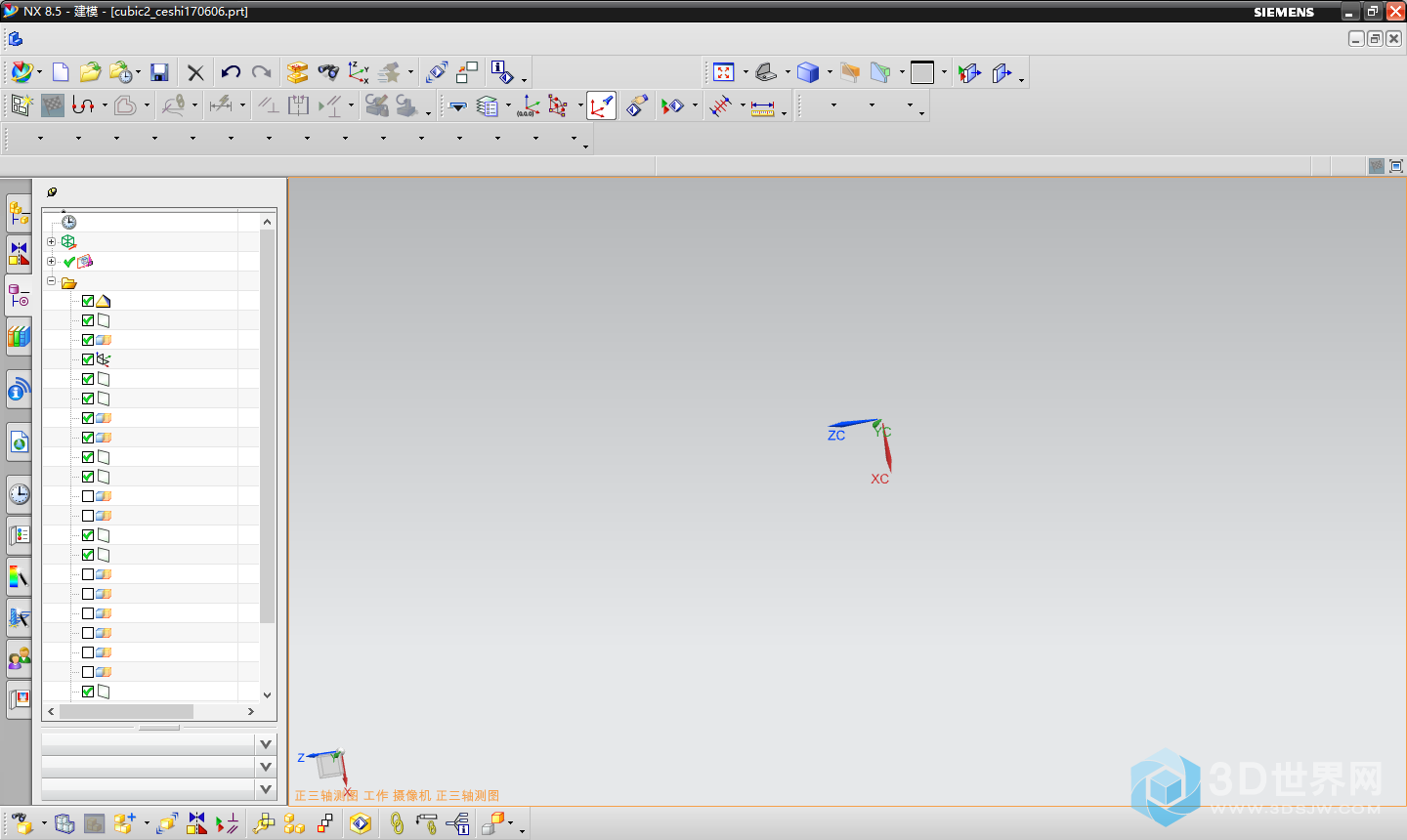This screenshot has height=840, width=1407.
Task: Click the folder-with-clock Open Recent Part icon
Action: (x=121, y=72)
